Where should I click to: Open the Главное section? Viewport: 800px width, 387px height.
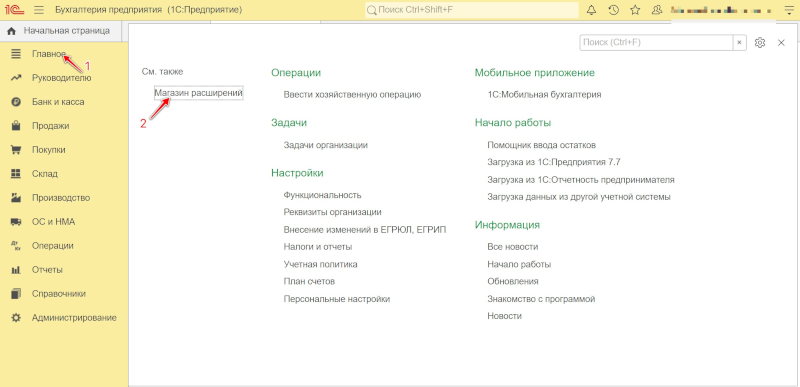point(49,54)
